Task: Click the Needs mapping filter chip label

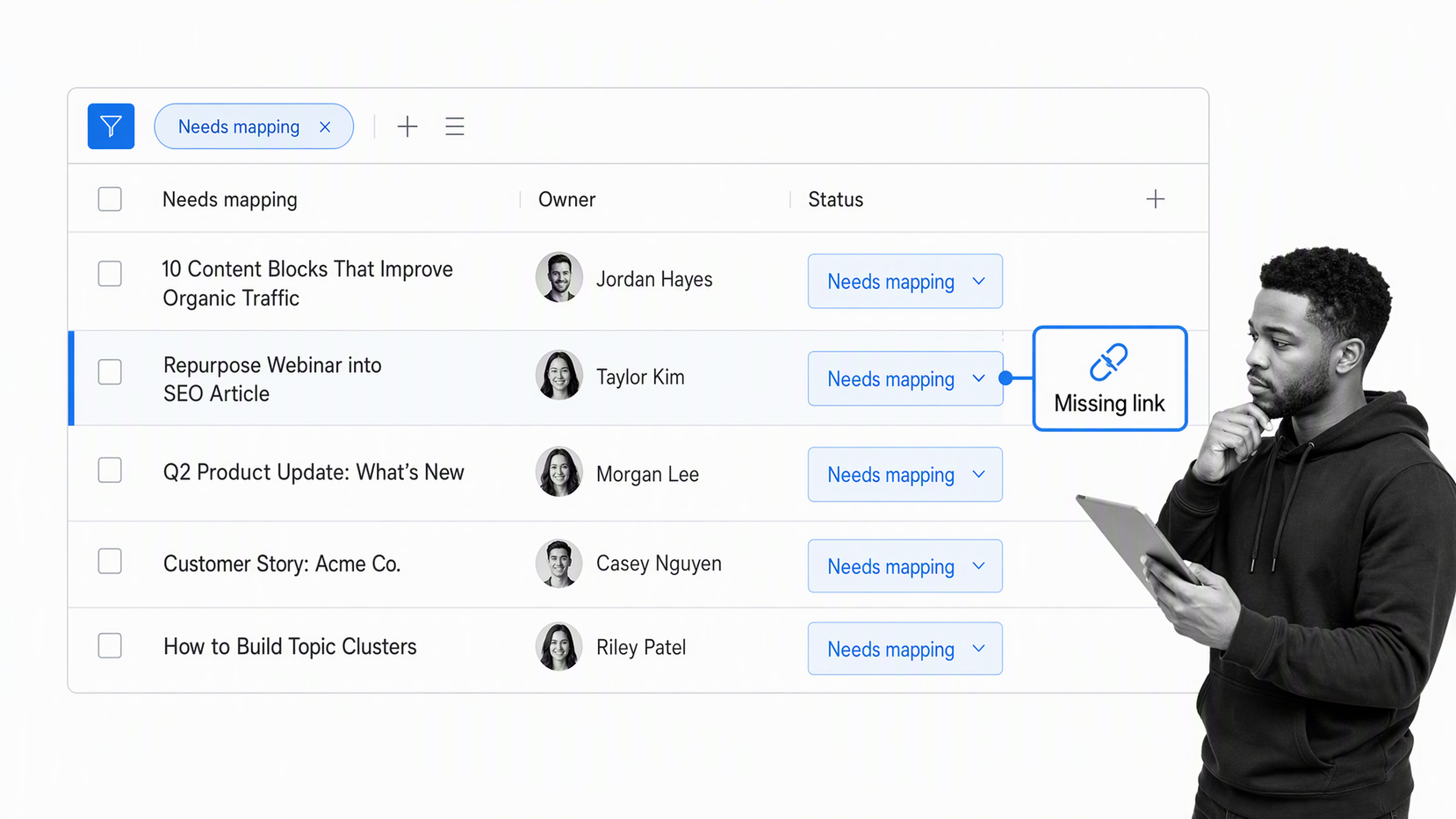Action: (x=239, y=127)
